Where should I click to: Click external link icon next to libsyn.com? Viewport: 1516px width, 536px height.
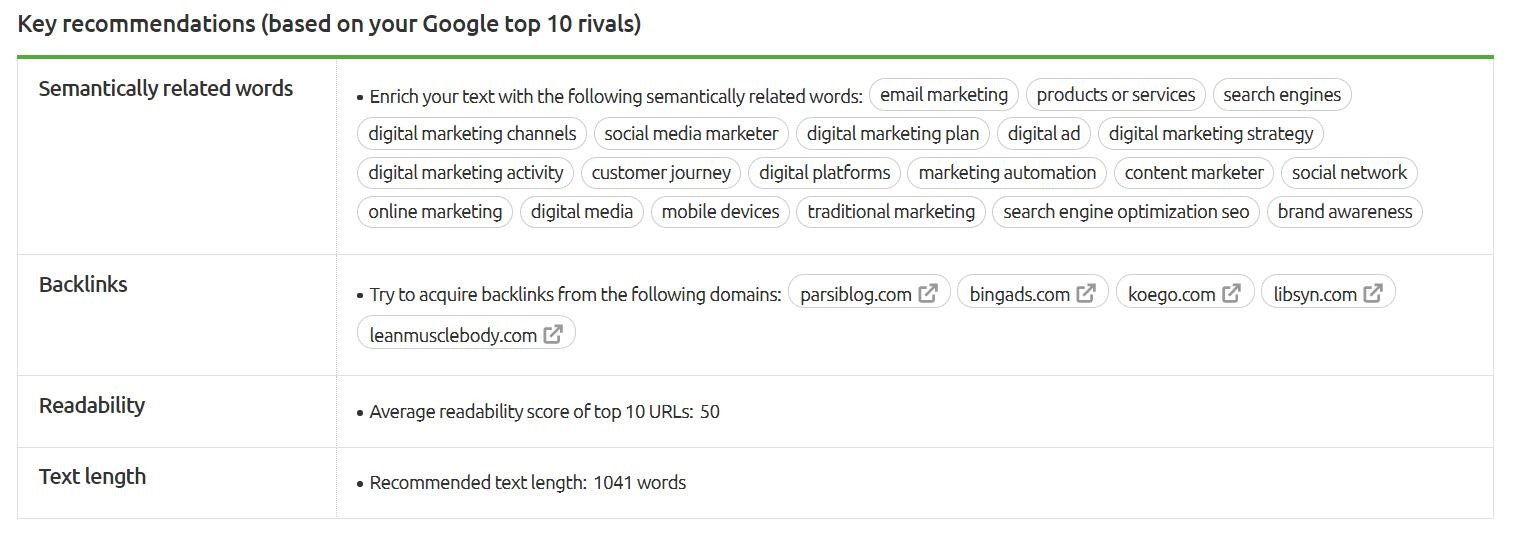[1373, 293]
